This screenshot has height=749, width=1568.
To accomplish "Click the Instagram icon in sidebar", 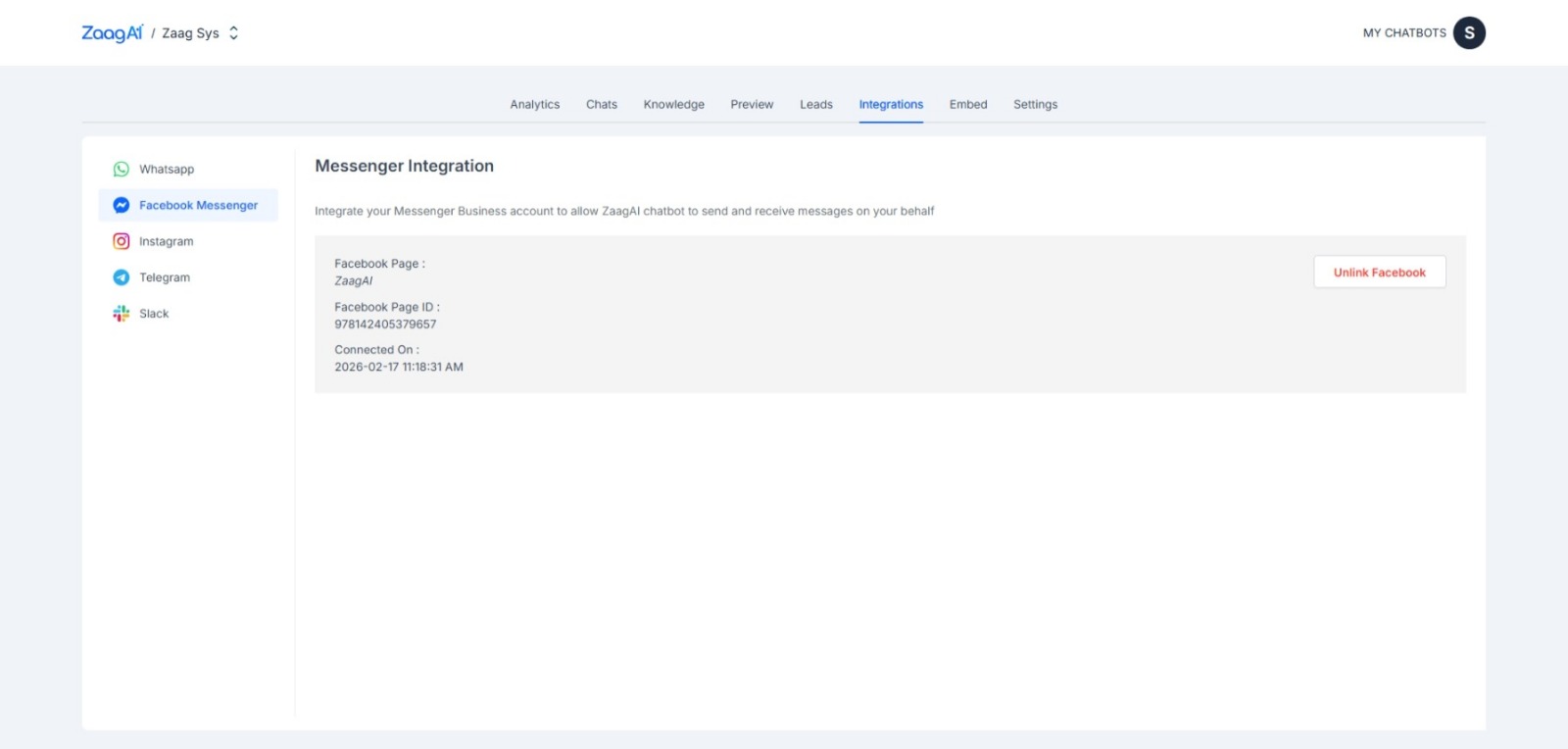I will [121, 241].
